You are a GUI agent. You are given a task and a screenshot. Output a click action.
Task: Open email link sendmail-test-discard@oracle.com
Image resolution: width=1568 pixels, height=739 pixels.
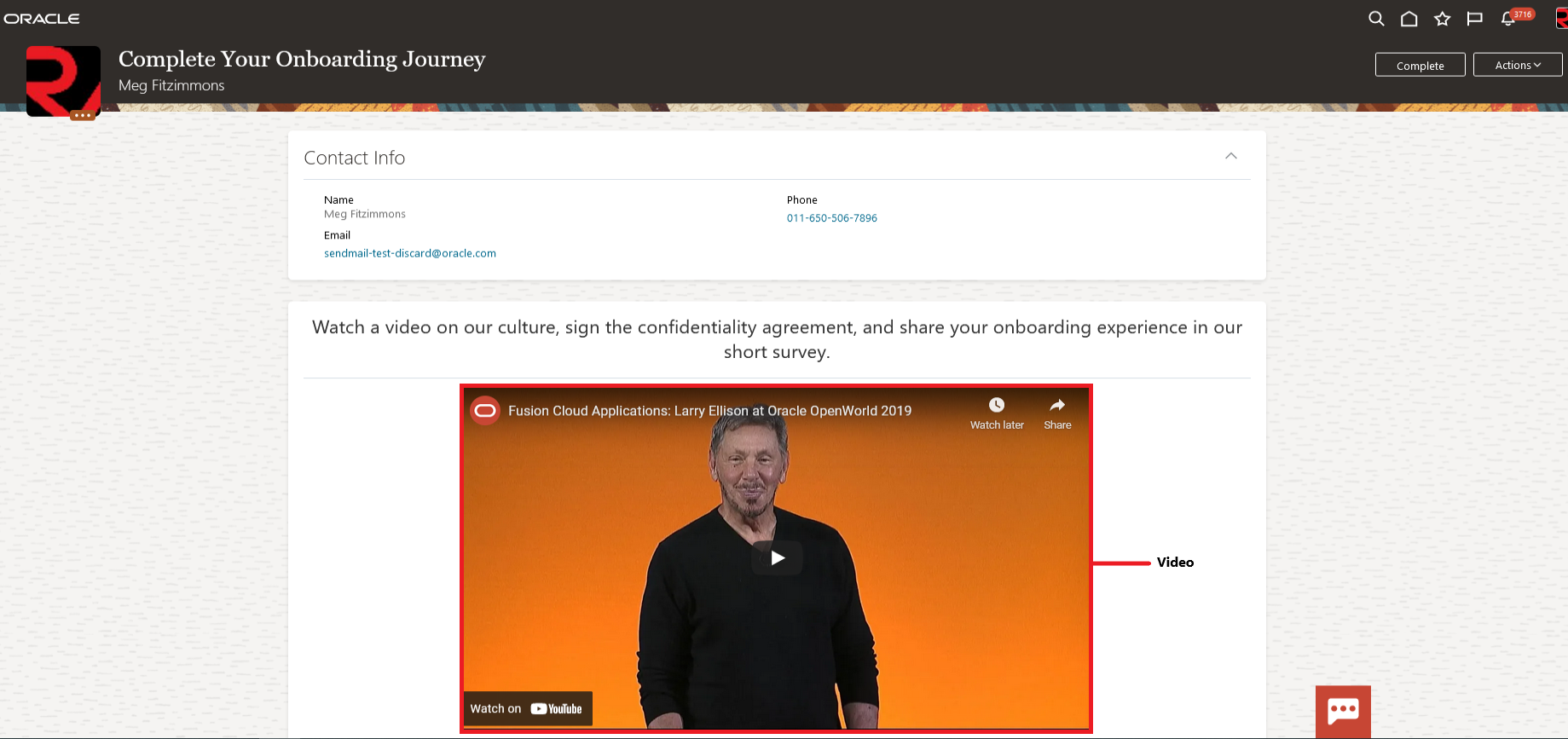tap(410, 253)
